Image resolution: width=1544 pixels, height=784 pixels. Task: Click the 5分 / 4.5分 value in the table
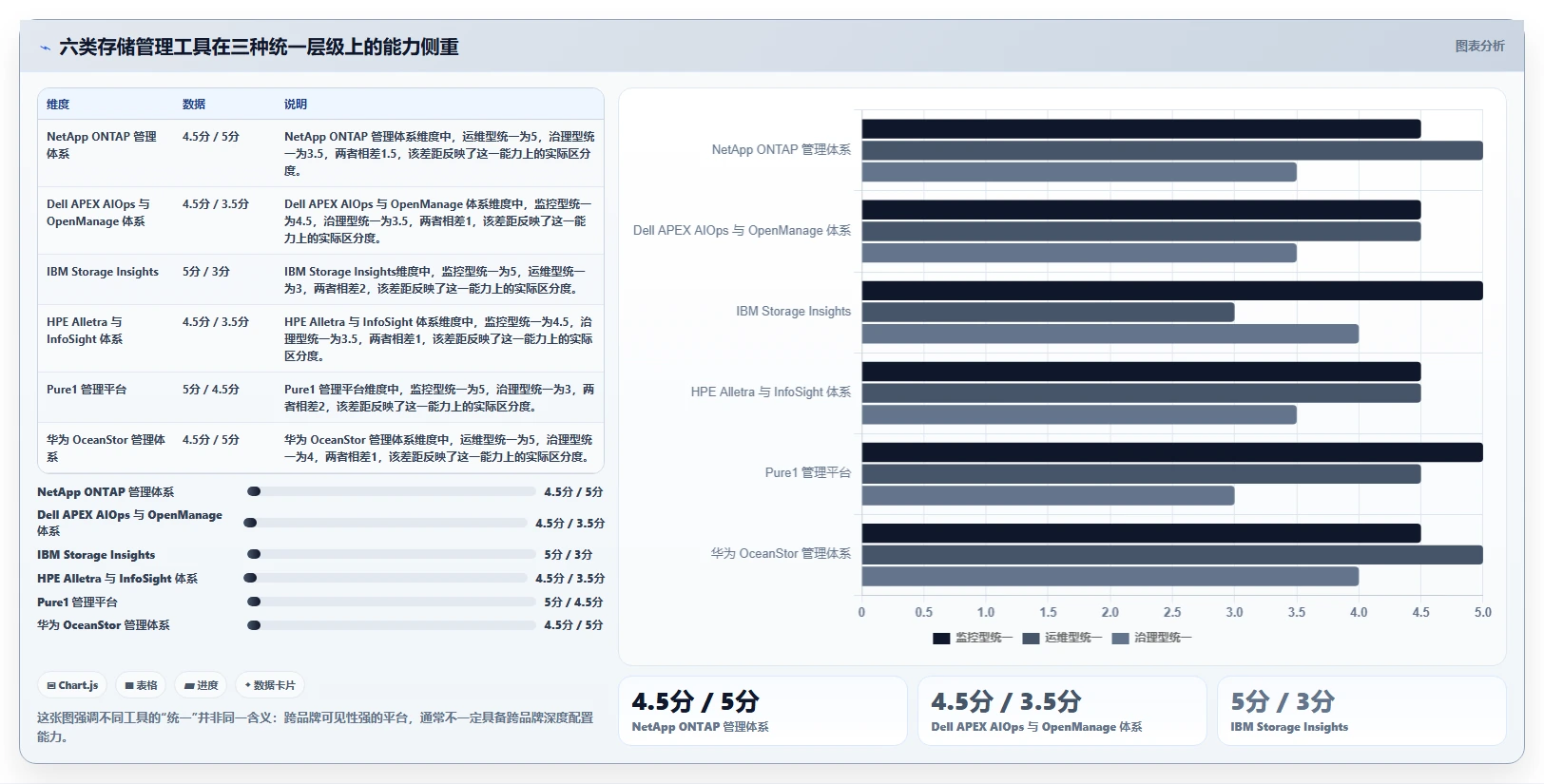pyautogui.click(x=211, y=390)
